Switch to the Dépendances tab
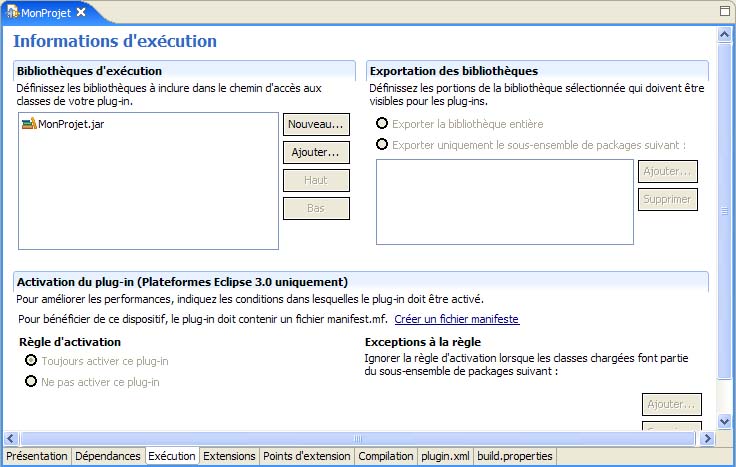Viewport: 736px width, 467px height. (108, 456)
